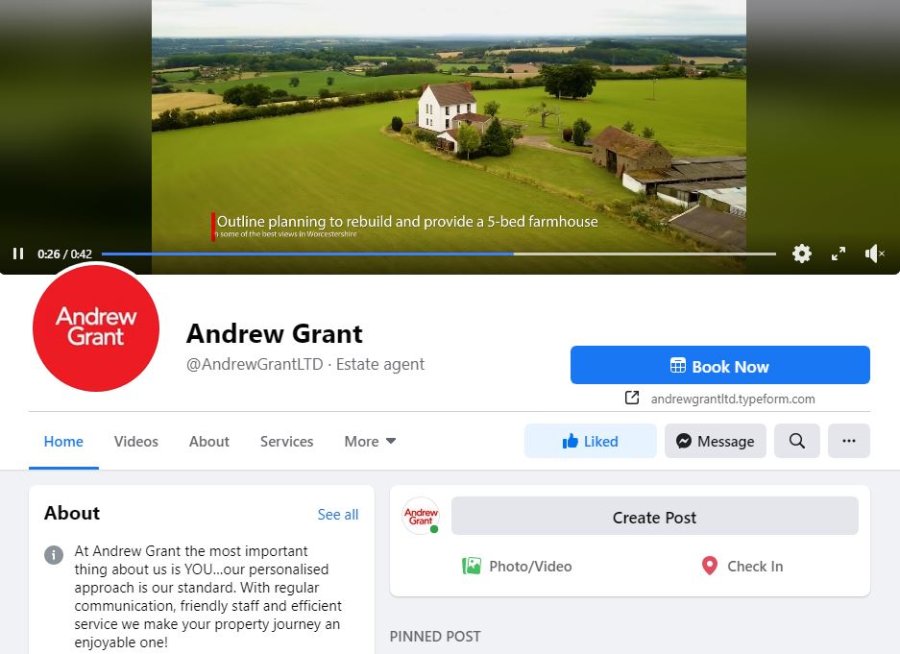Expand the More tab dropdown
This screenshot has height=654, width=900.
pos(370,442)
